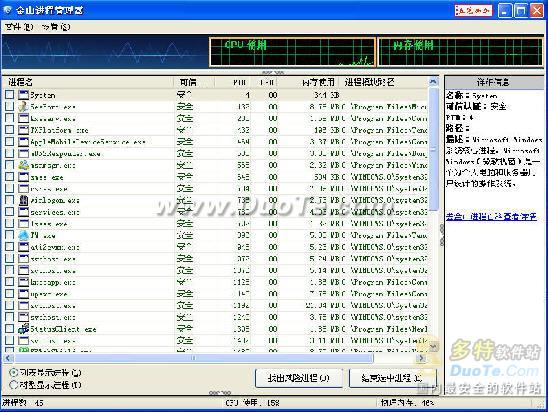Open the blue details hyperlink
The width and height of the screenshot is (548, 412).
pos(491,217)
